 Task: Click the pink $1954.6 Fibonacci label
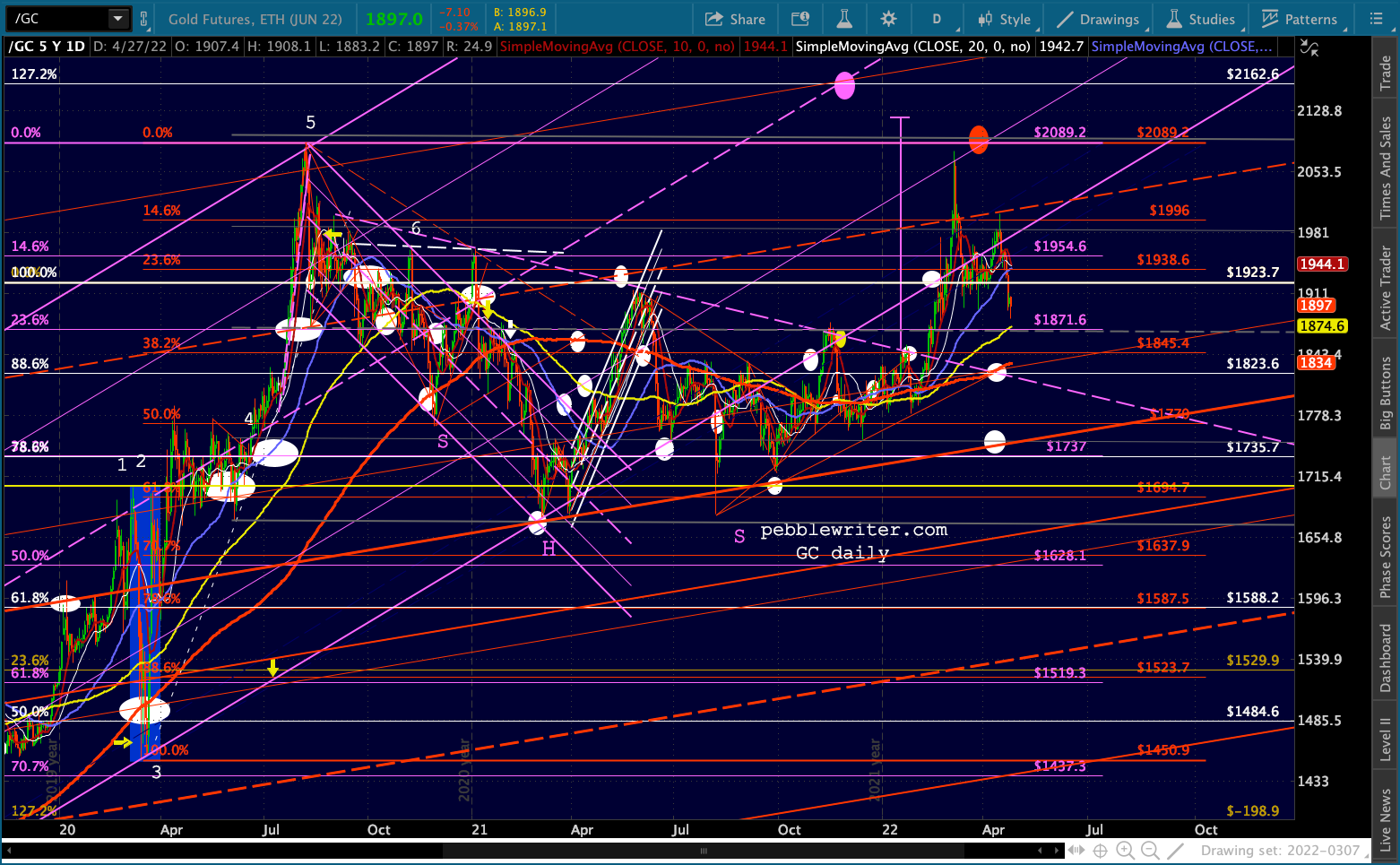tap(1060, 247)
